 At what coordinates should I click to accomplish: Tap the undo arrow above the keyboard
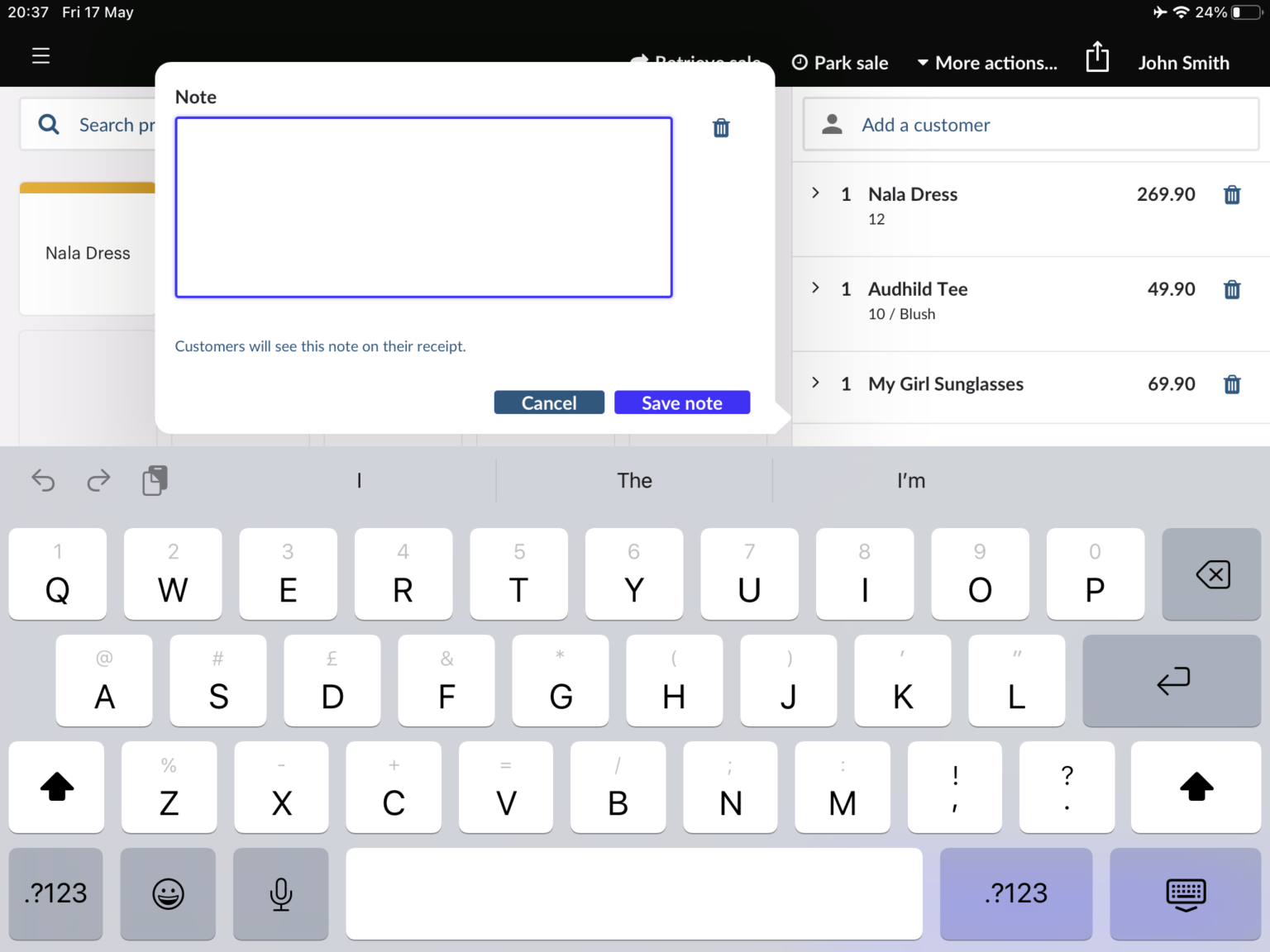43,480
